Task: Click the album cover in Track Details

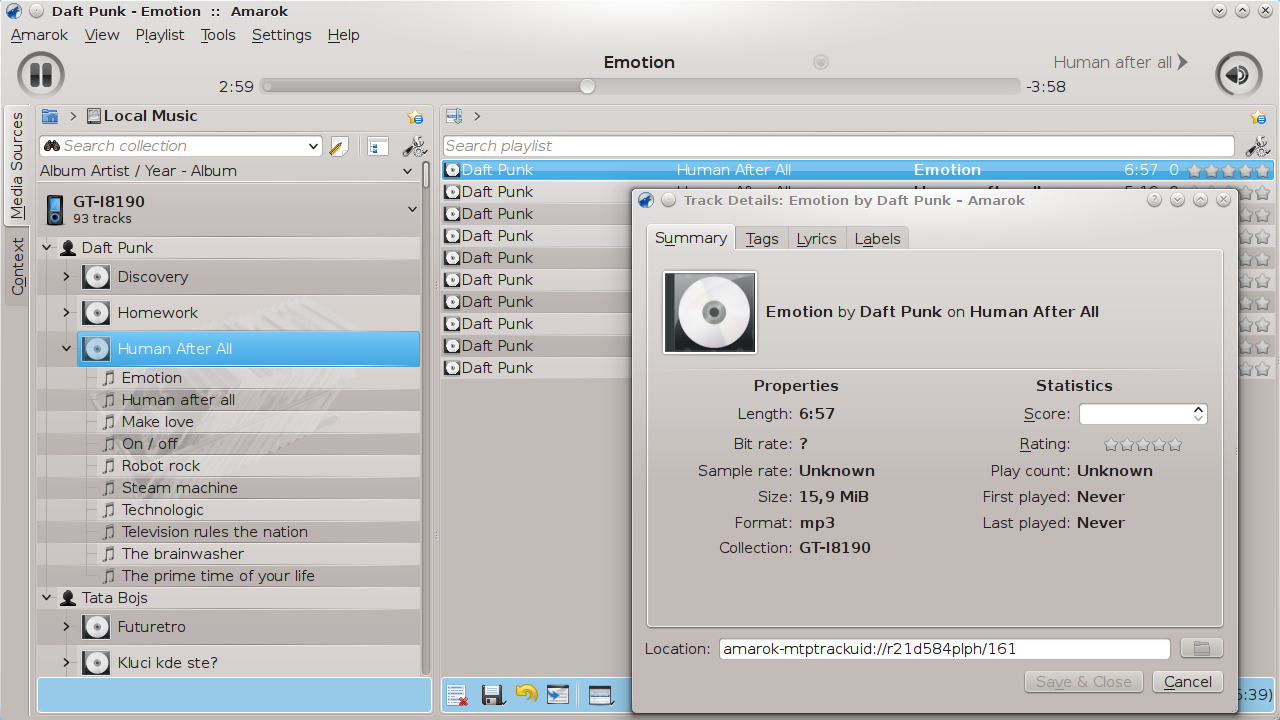Action: tap(710, 312)
